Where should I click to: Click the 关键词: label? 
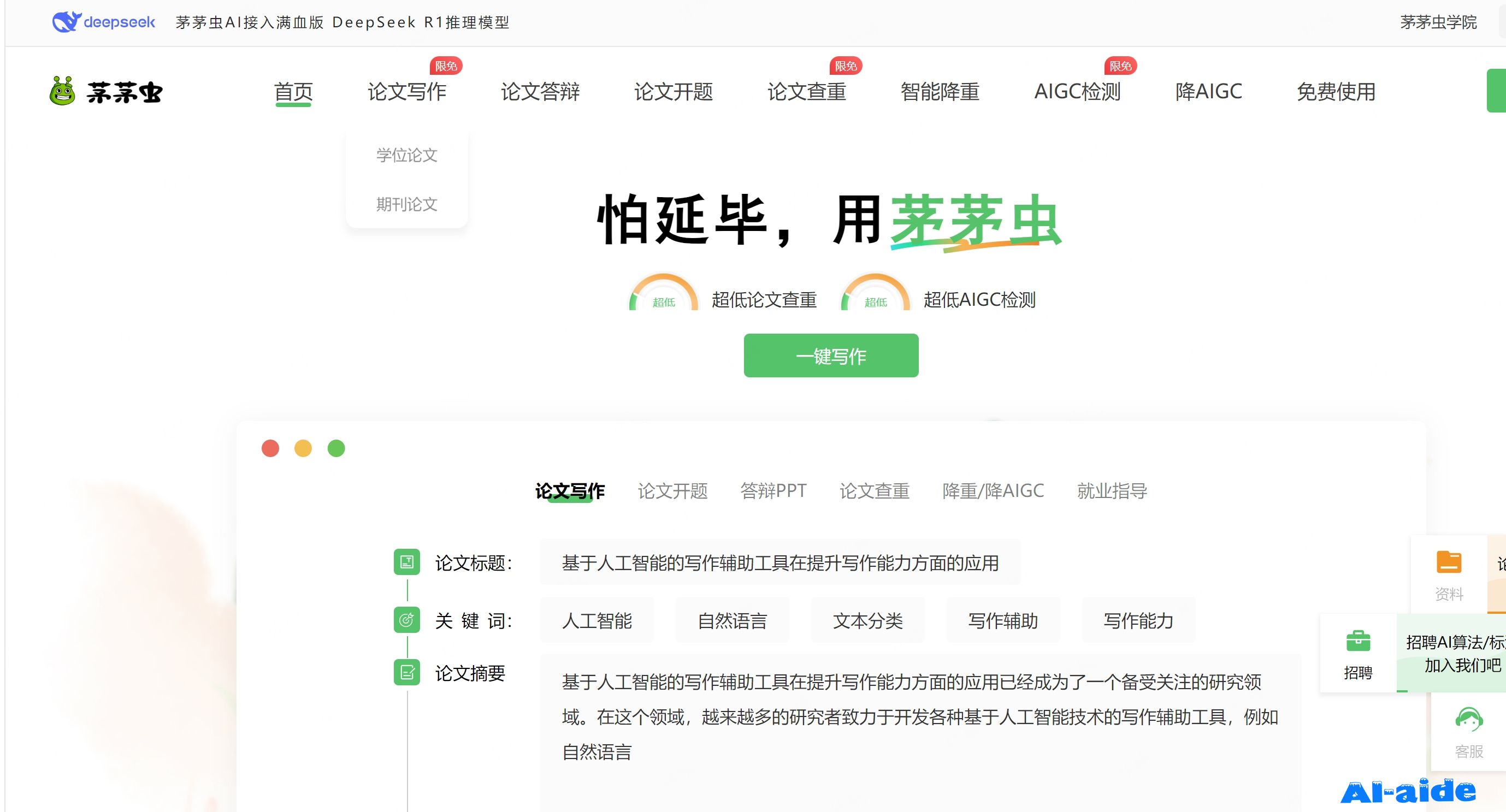(x=474, y=620)
